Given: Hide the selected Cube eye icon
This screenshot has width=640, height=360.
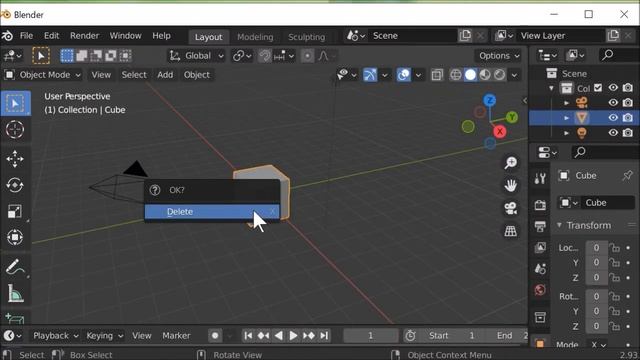Looking at the screenshot, I should pos(613,118).
